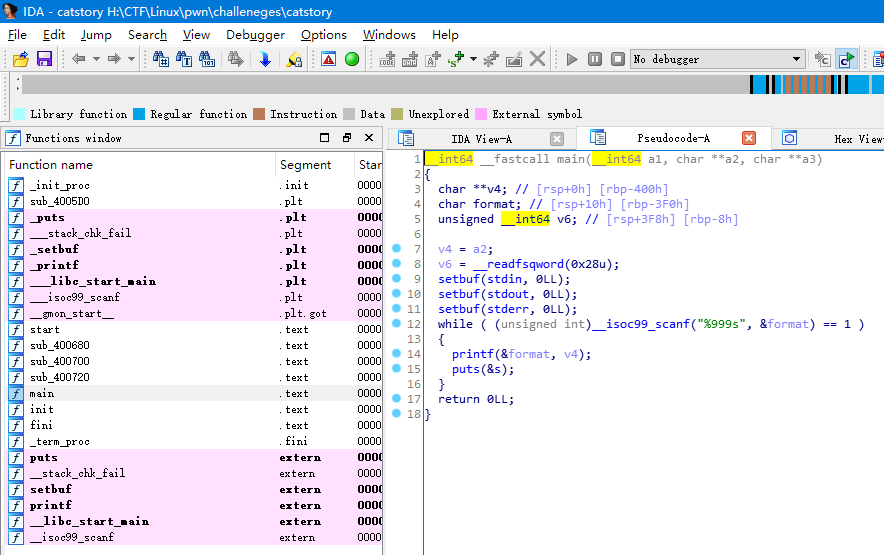The height and width of the screenshot is (555, 884).
Task: Search immediate value binoculars icon
Action: pos(161,59)
